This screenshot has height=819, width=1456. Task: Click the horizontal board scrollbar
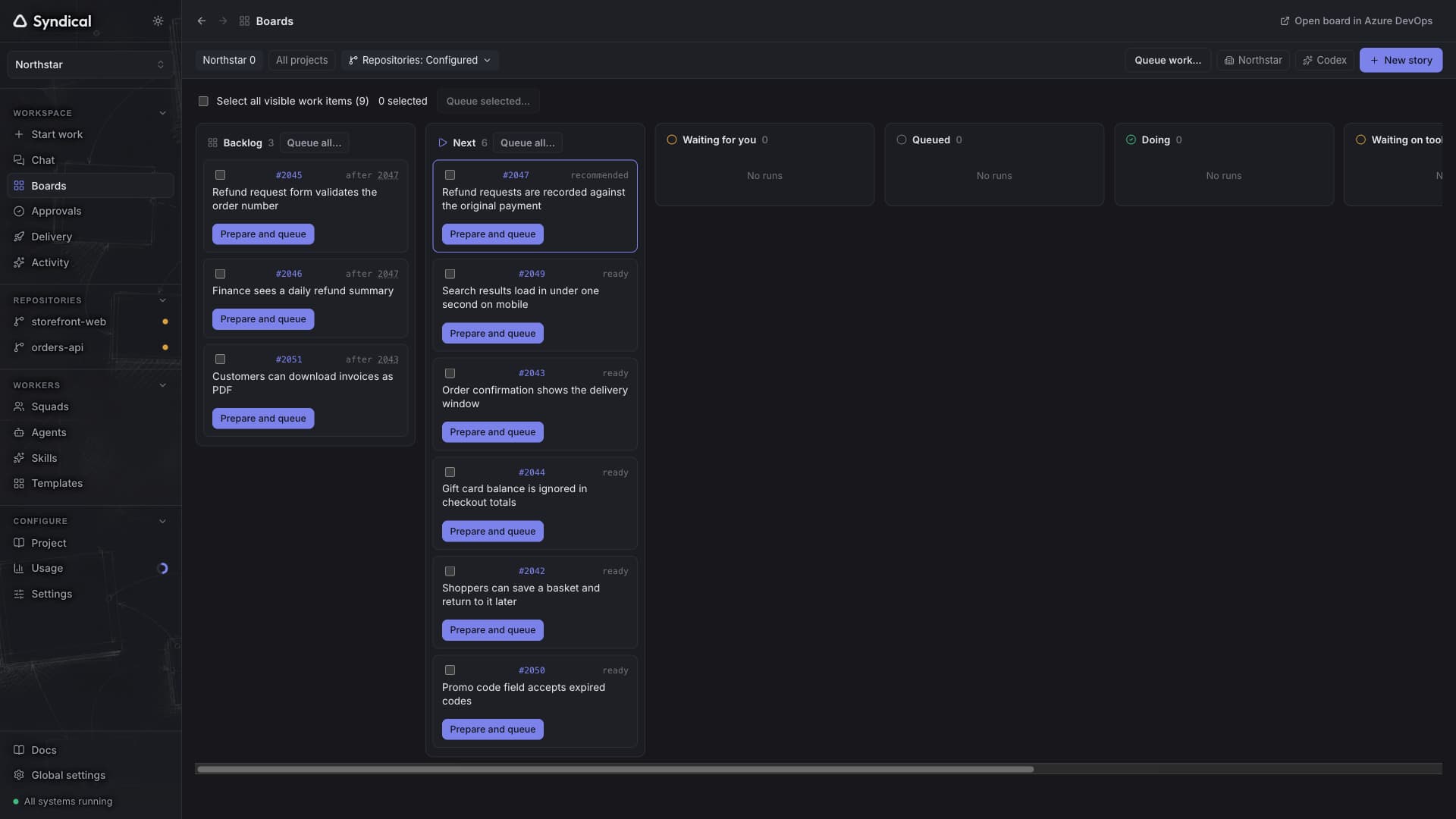point(615,769)
